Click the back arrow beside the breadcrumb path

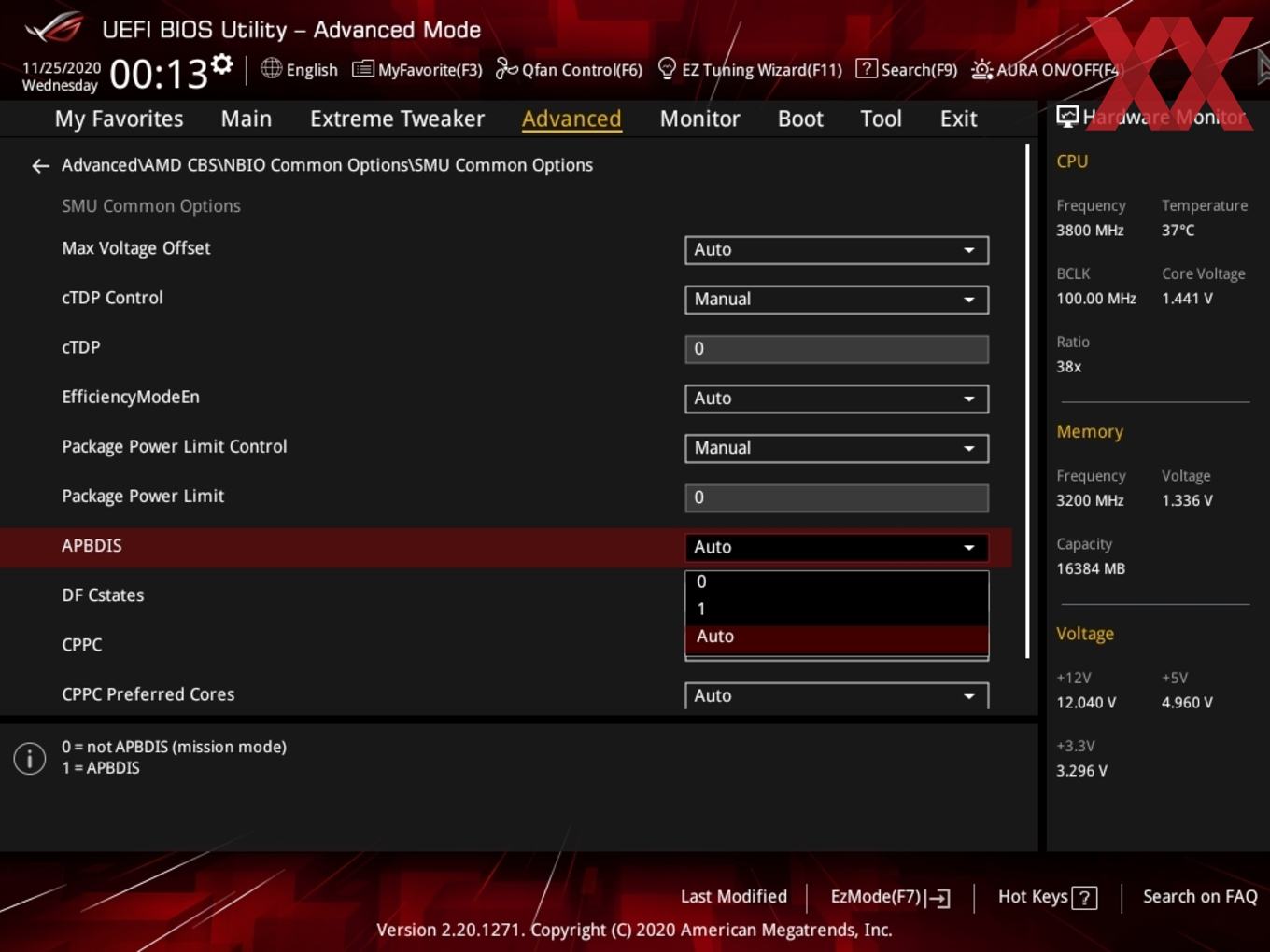pos(40,166)
